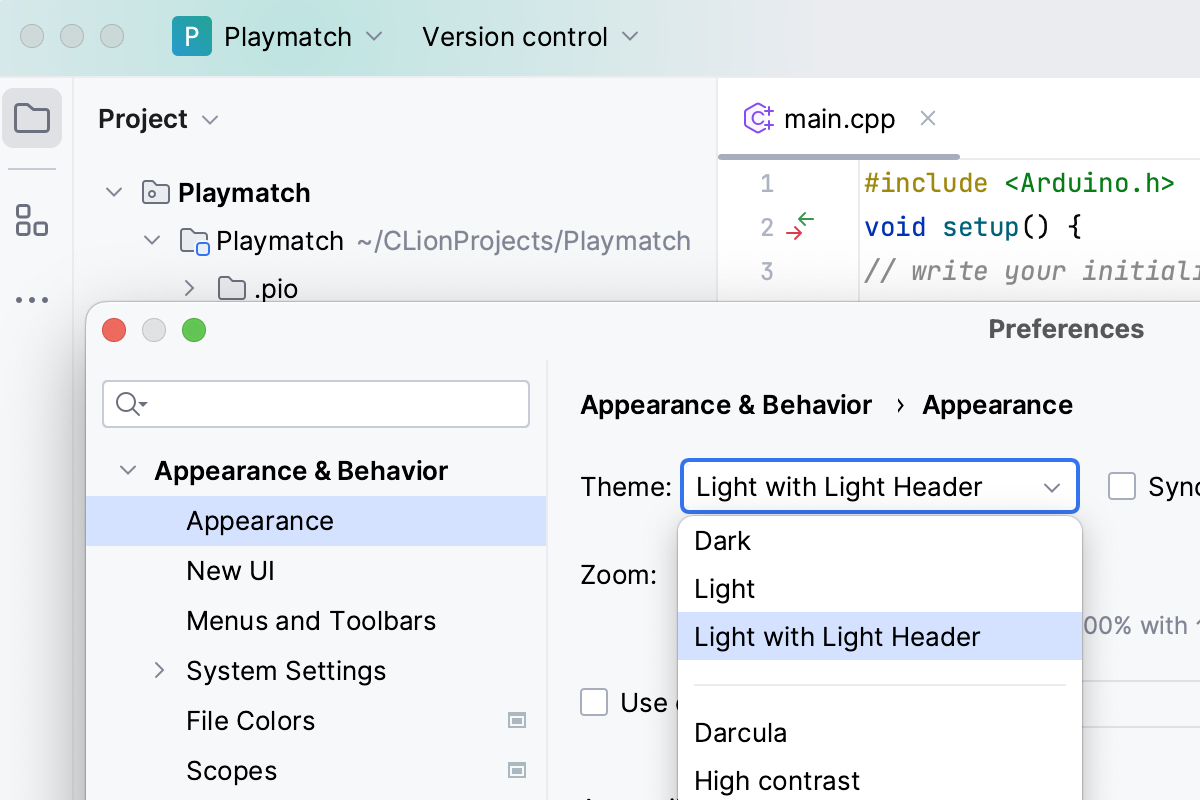This screenshot has width=1200, height=800.
Task: Select the Dark theme option
Action: [x=723, y=541]
